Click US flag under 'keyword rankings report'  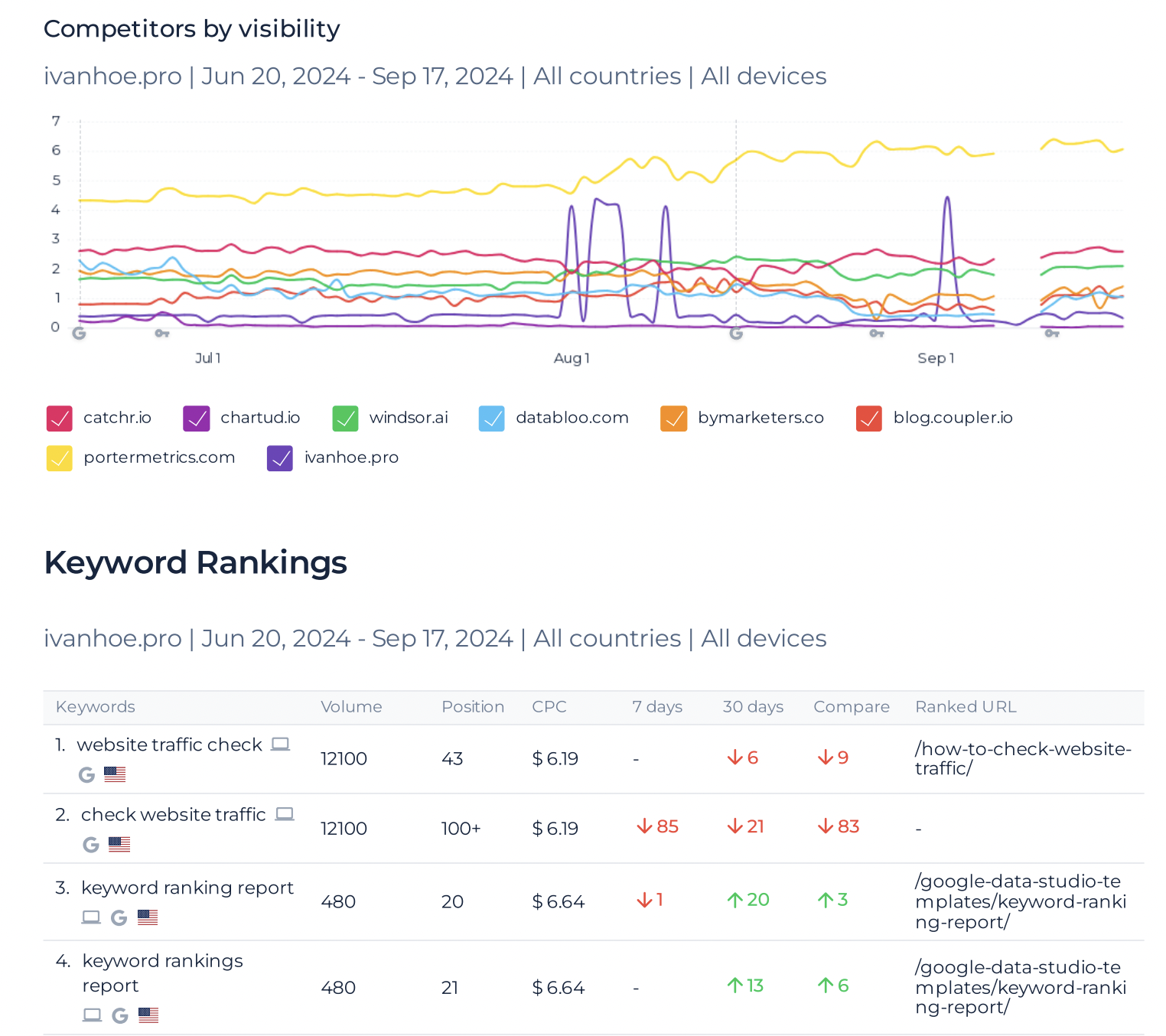click(148, 1015)
